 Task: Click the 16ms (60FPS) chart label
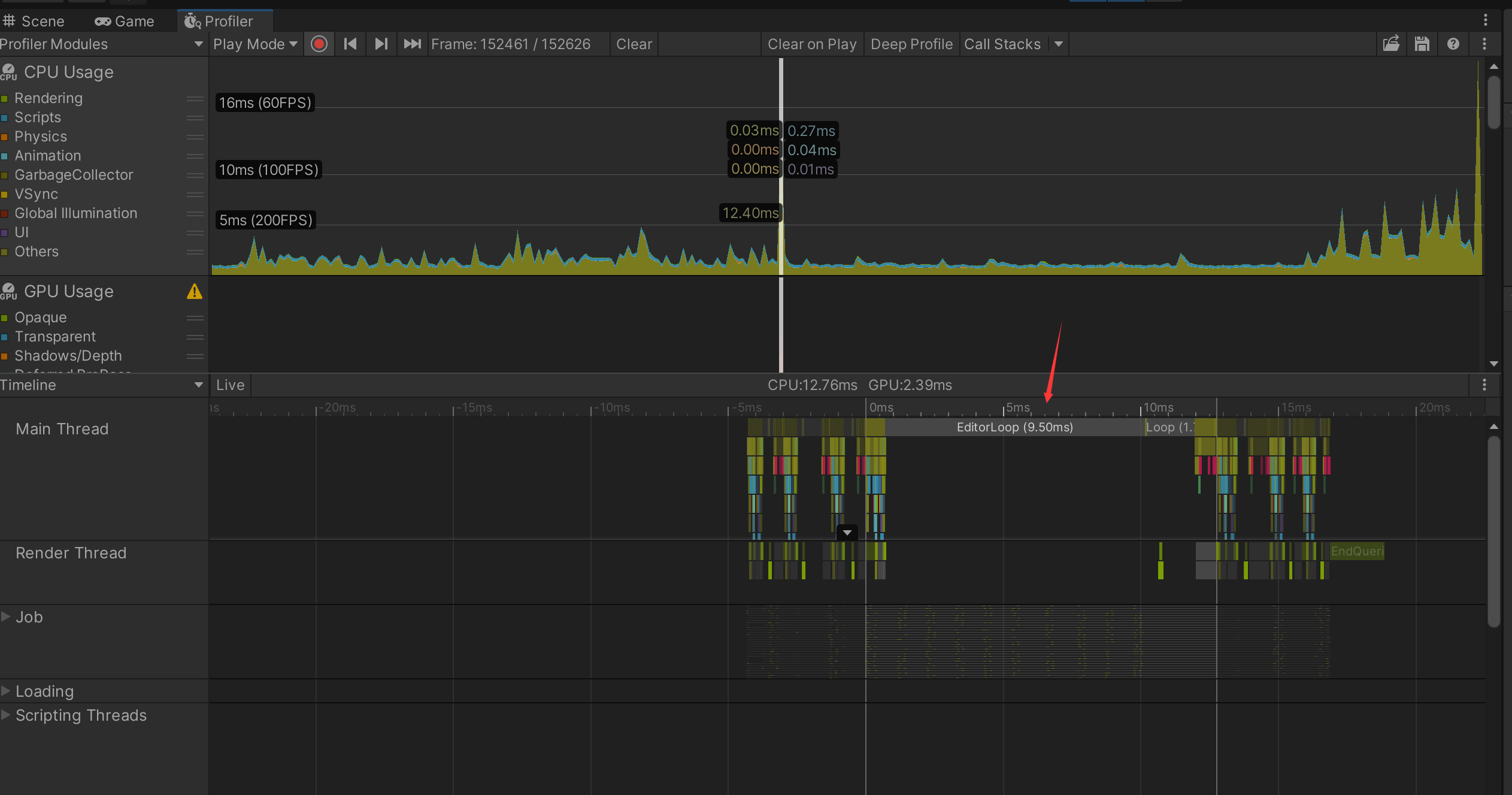[x=265, y=102]
